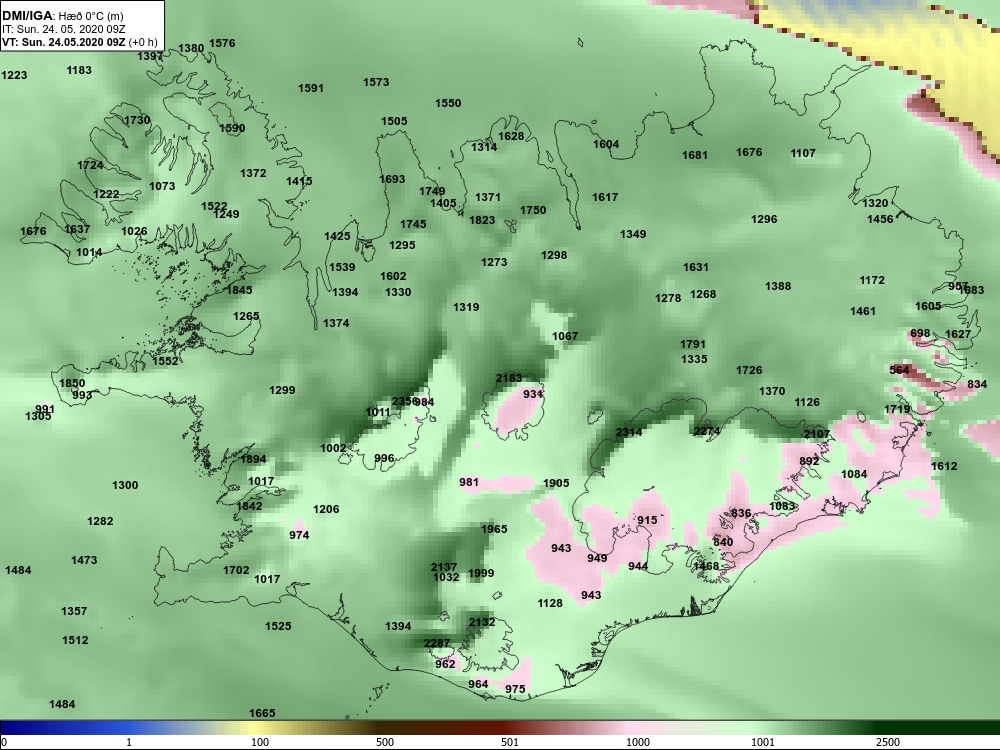The image size is (1000, 750).
Task: Click the map value '975'
Action: (515, 689)
